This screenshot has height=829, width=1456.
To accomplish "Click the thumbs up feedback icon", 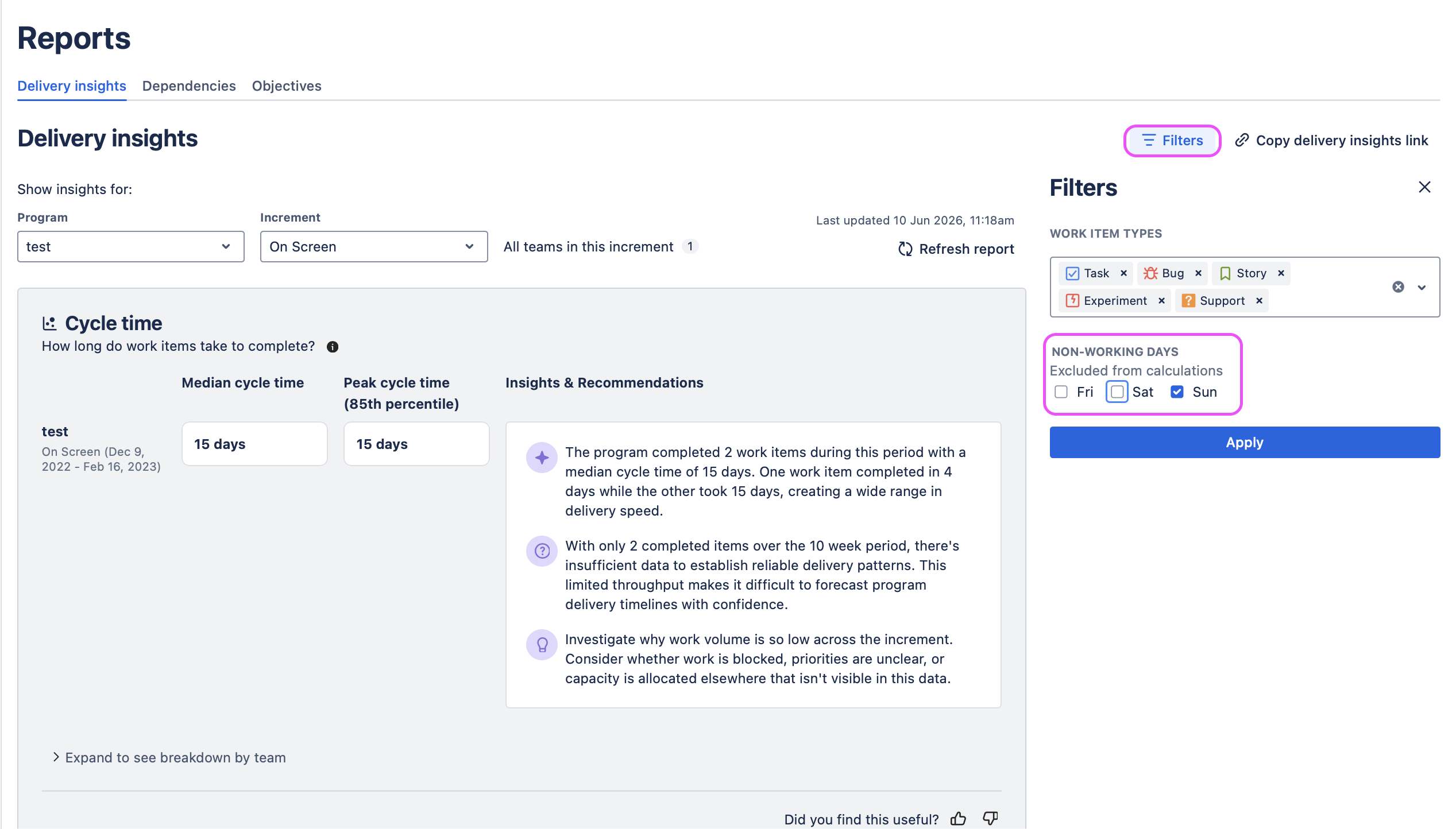I will (x=958, y=818).
